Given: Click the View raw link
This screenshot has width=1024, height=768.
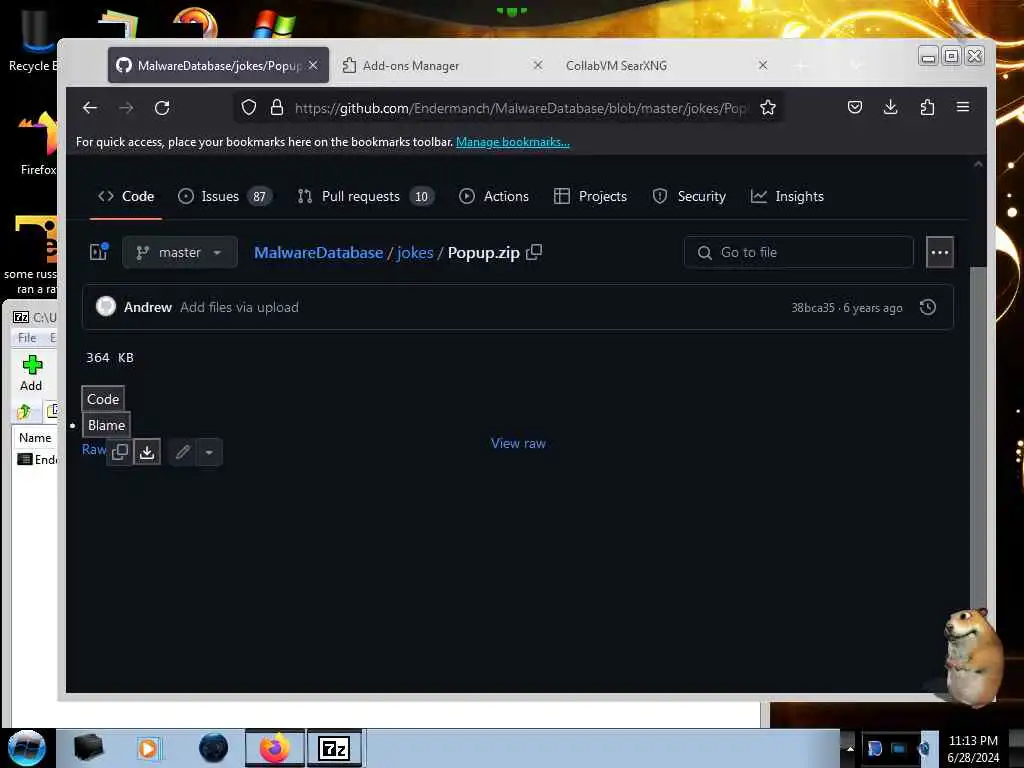Looking at the screenshot, I should click(x=518, y=443).
